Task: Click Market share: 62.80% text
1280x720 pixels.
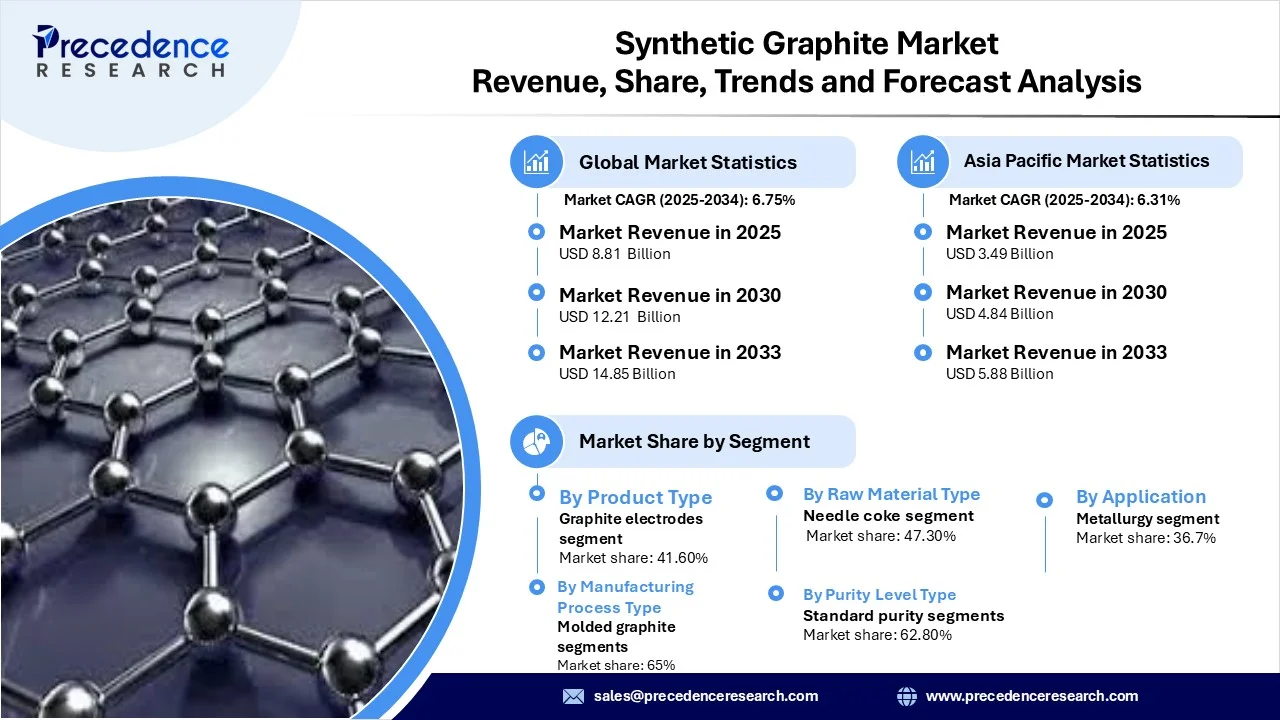Action: point(878,635)
